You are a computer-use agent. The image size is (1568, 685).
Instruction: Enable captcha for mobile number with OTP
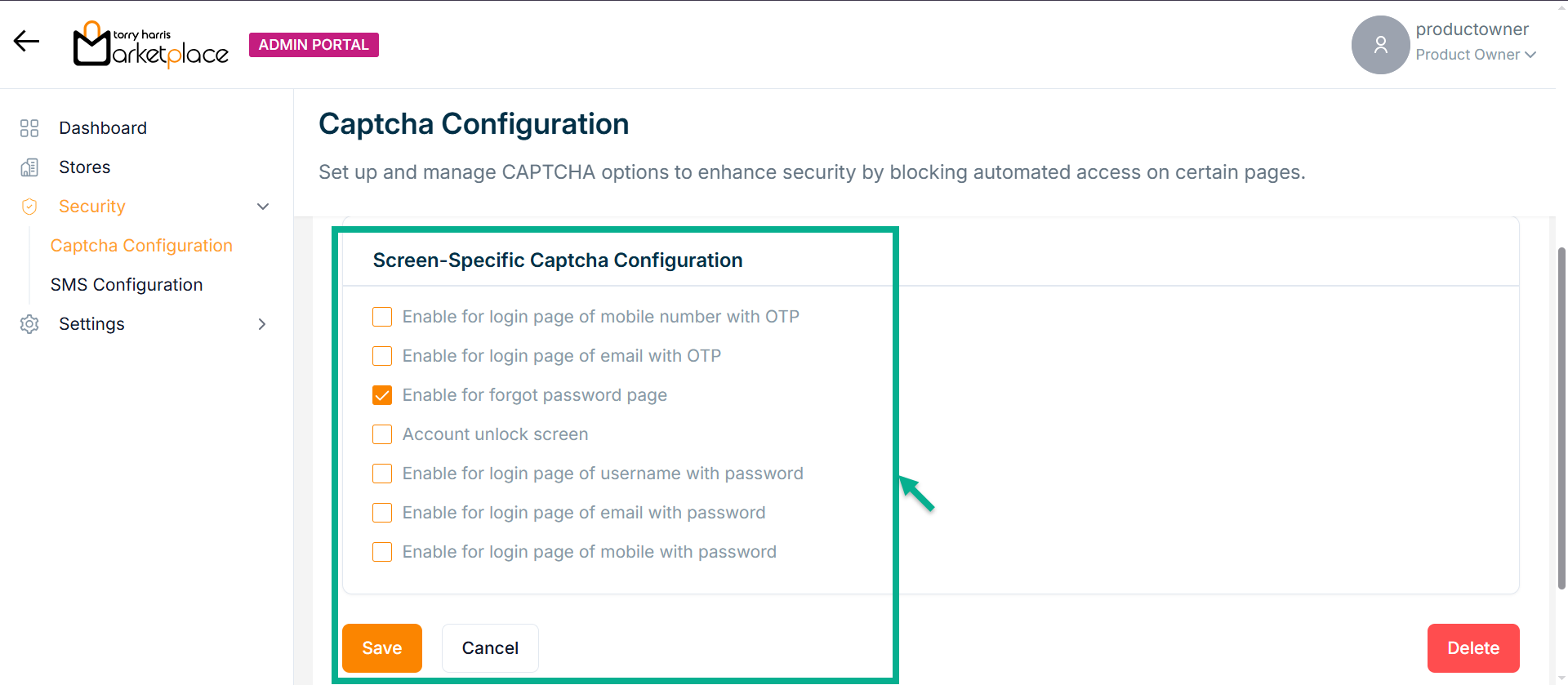(x=382, y=317)
